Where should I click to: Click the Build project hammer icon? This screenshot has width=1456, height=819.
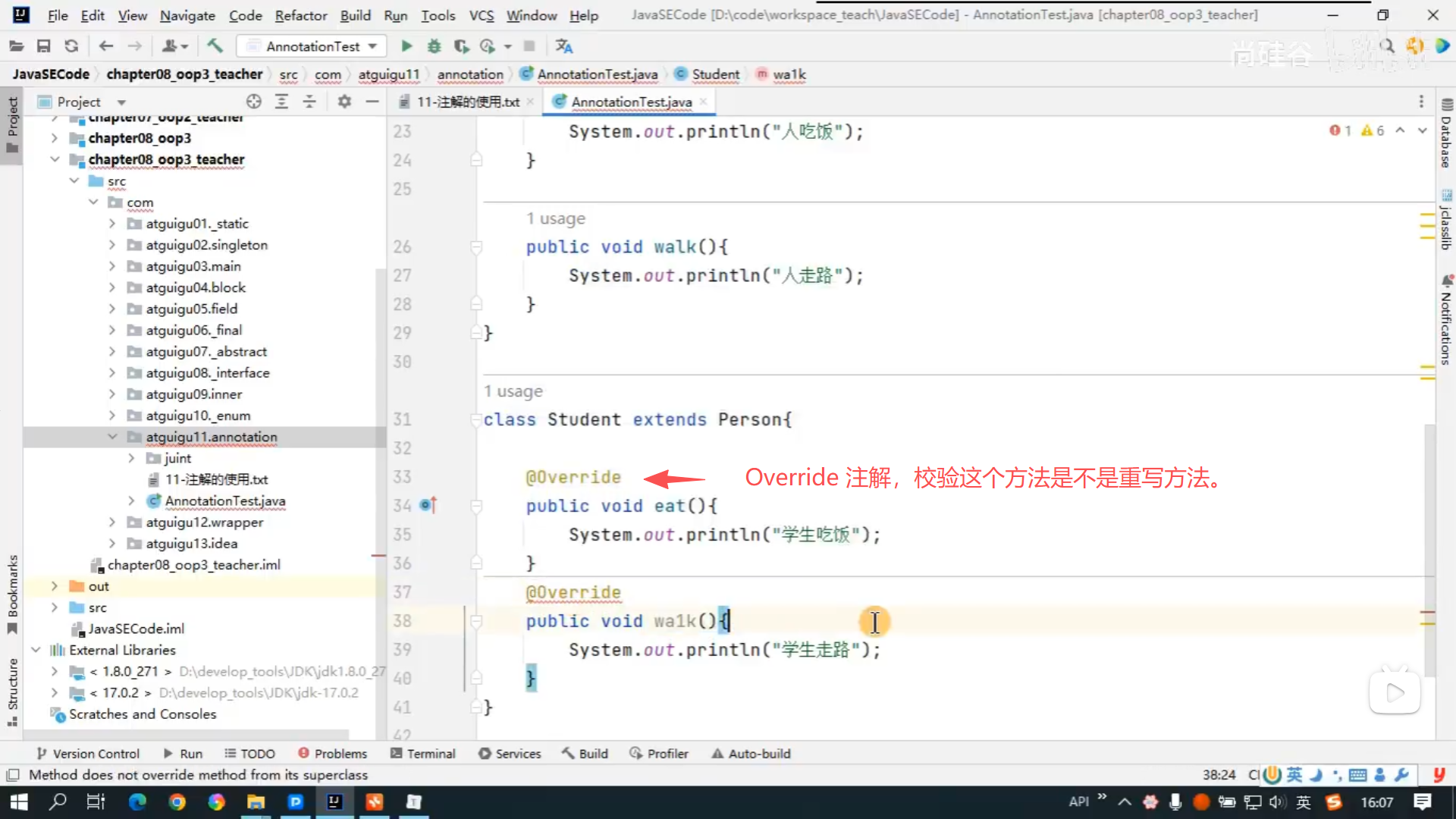click(x=215, y=46)
